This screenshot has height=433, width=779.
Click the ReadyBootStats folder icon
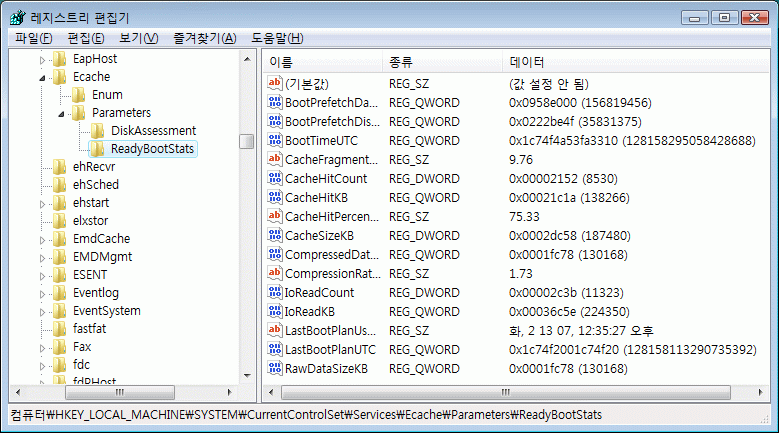point(97,148)
